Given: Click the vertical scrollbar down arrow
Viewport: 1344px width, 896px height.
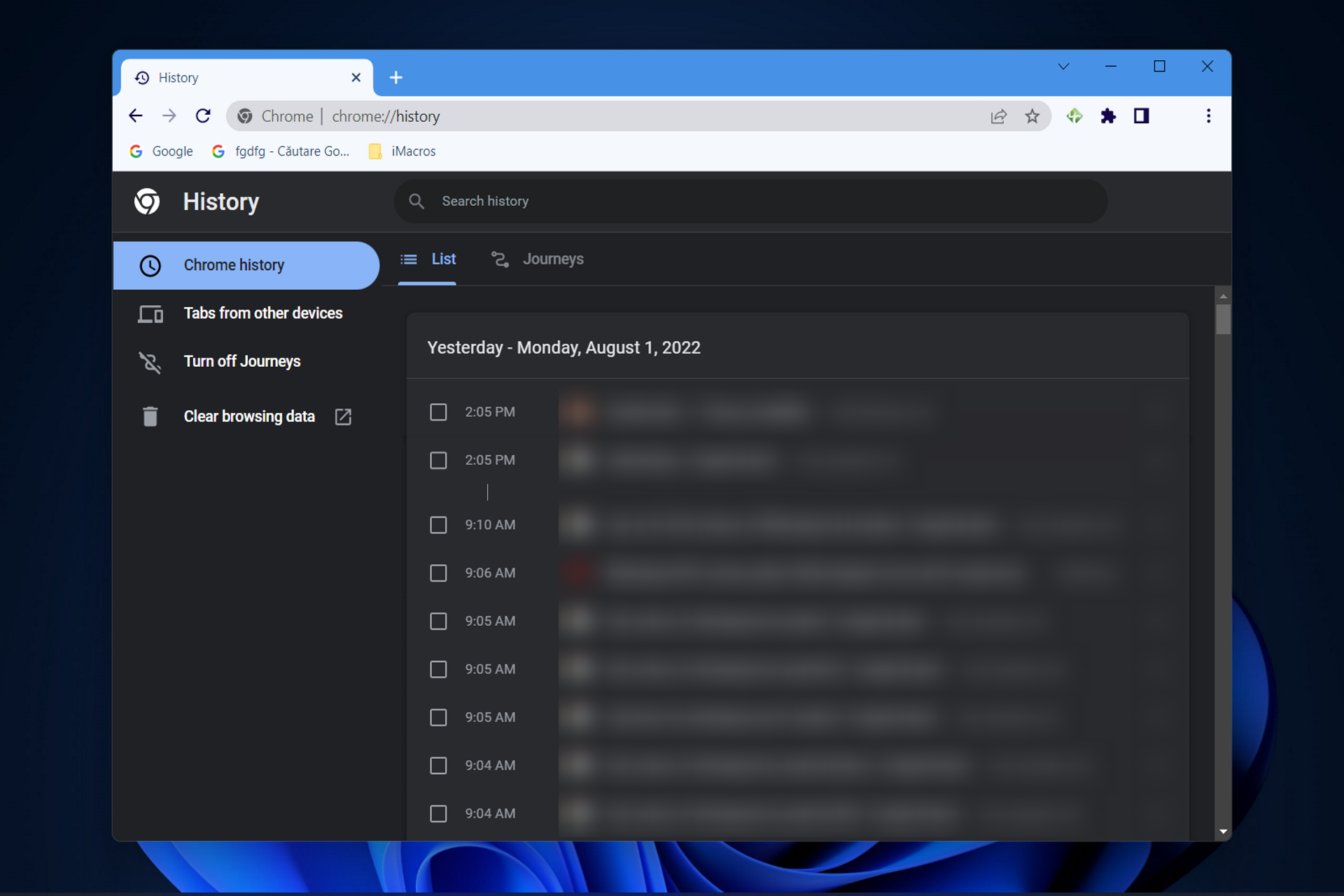Looking at the screenshot, I should (x=1224, y=832).
